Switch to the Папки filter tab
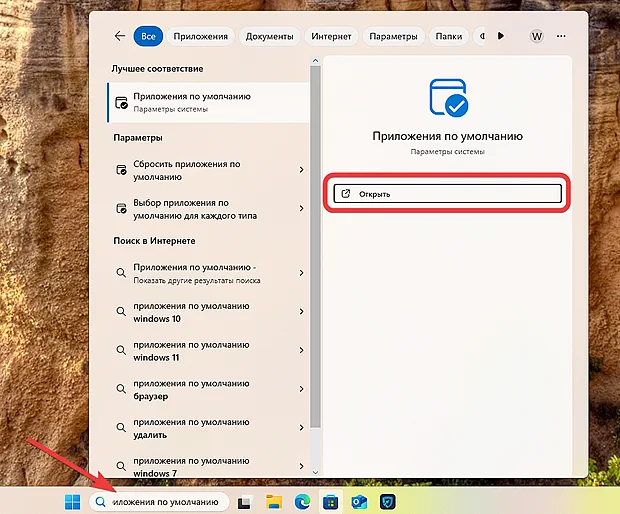 click(449, 36)
